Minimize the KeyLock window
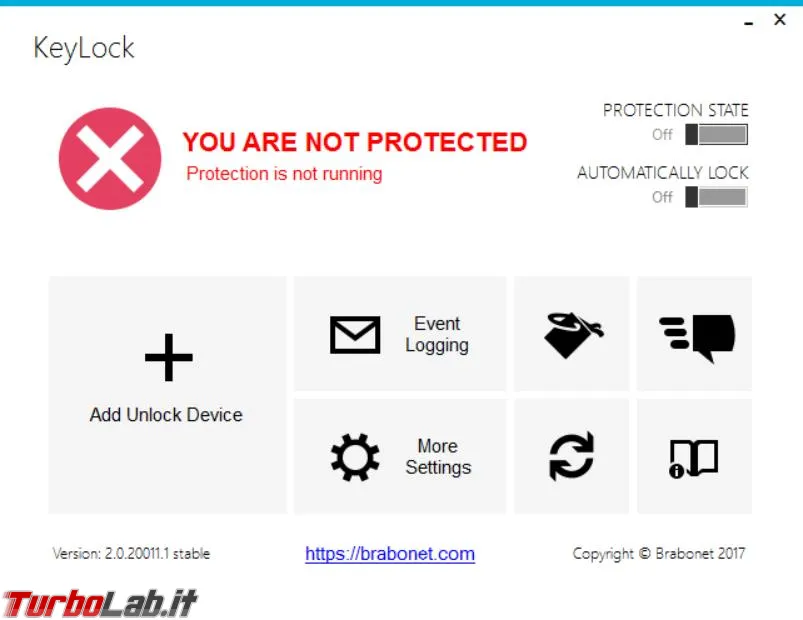Screen dimensions: 803x620 749,23
